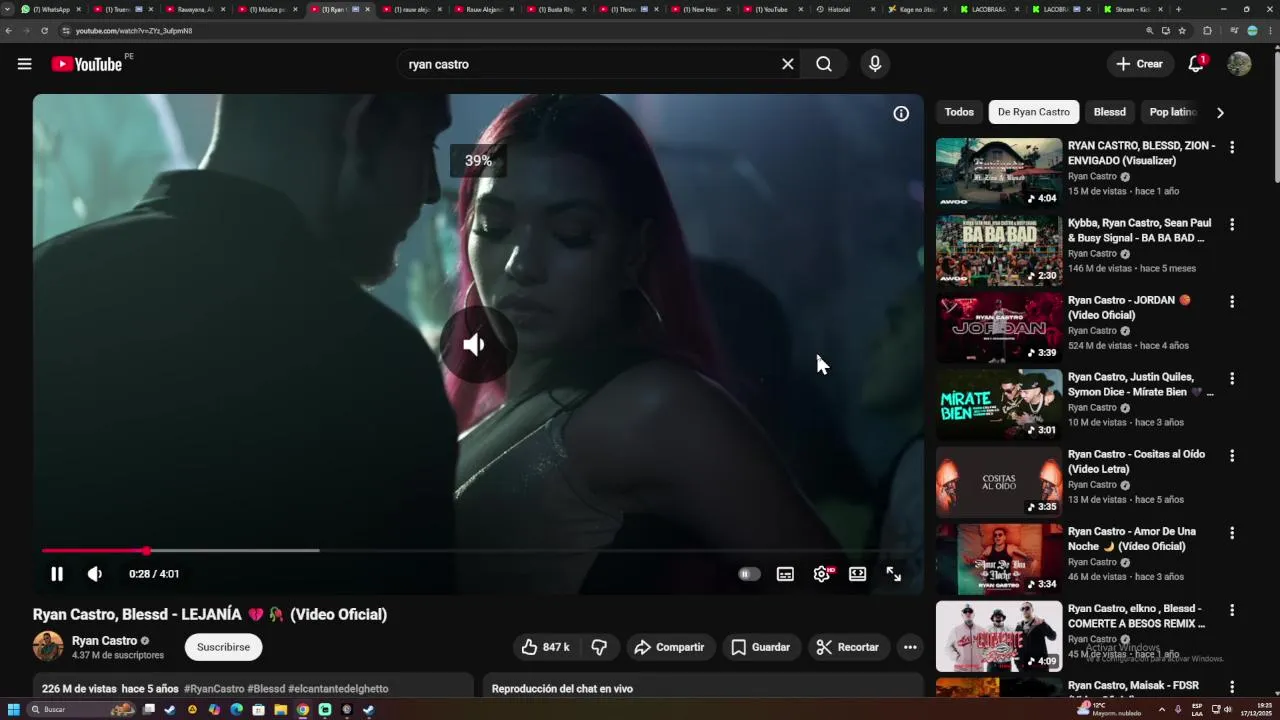This screenshot has width=1280, height=720.
Task: Start voice search with the microphone
Action: (875, 64)
